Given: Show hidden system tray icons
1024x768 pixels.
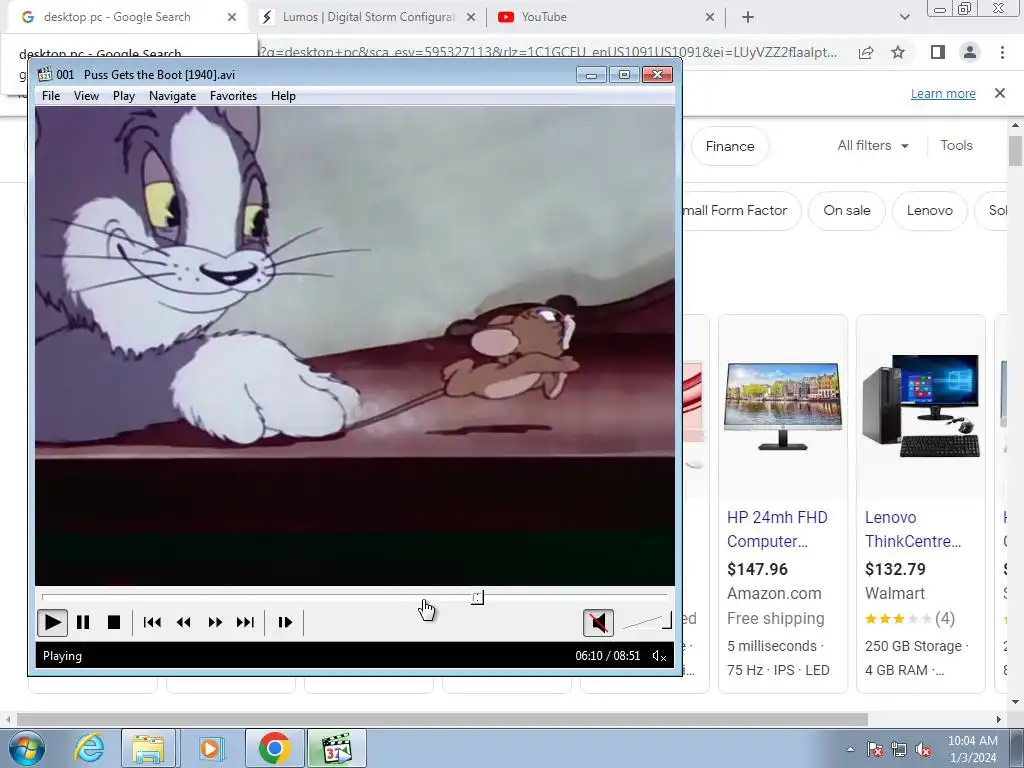Looking at the screenshot, I should pos(850,749).
